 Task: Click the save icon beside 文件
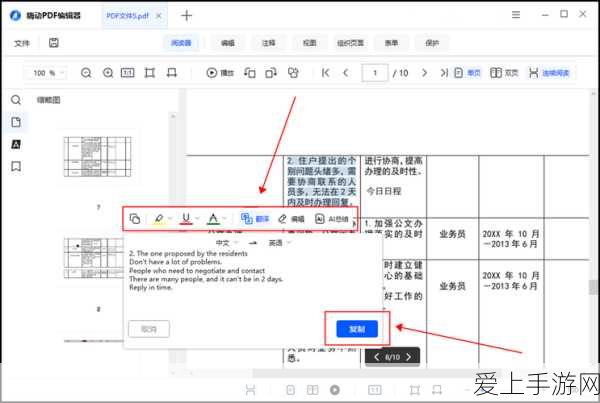click(x=54, y=43)
